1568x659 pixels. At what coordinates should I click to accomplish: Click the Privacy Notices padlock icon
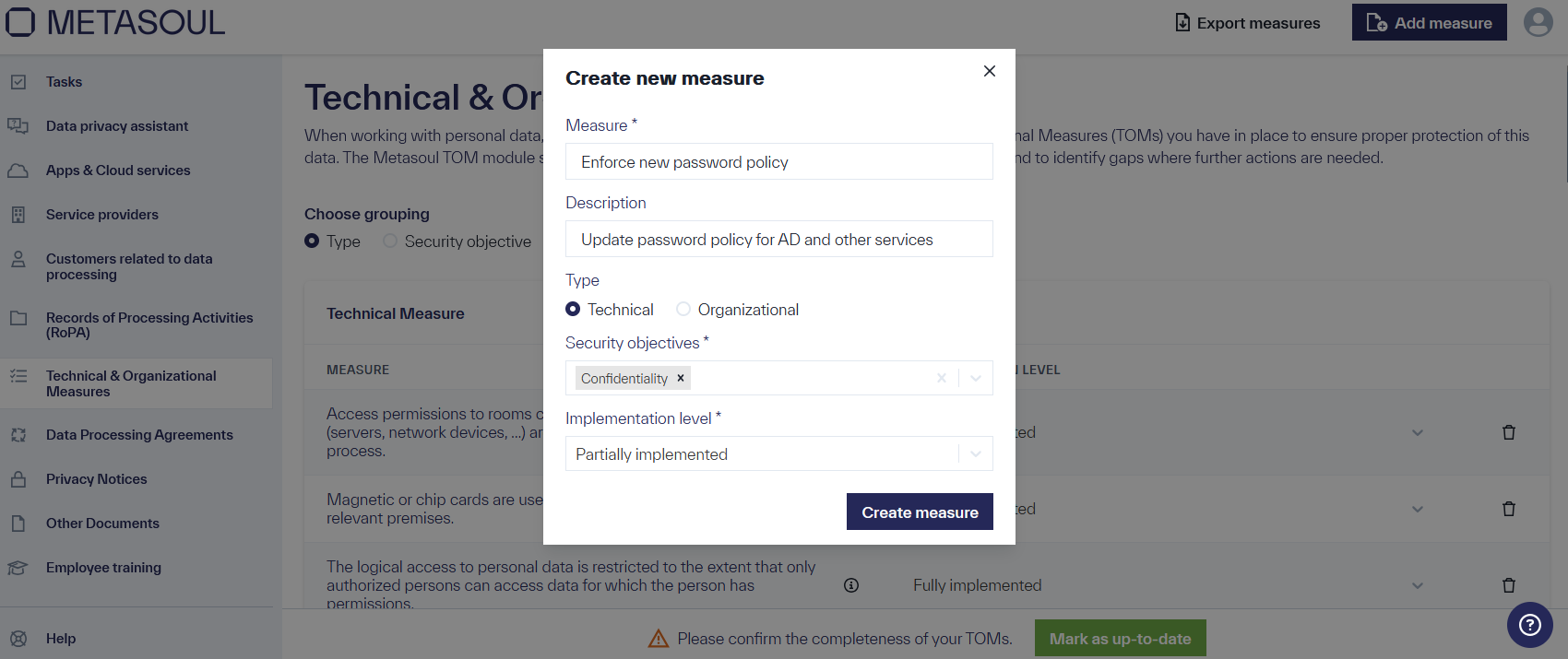tap(20, 478)
